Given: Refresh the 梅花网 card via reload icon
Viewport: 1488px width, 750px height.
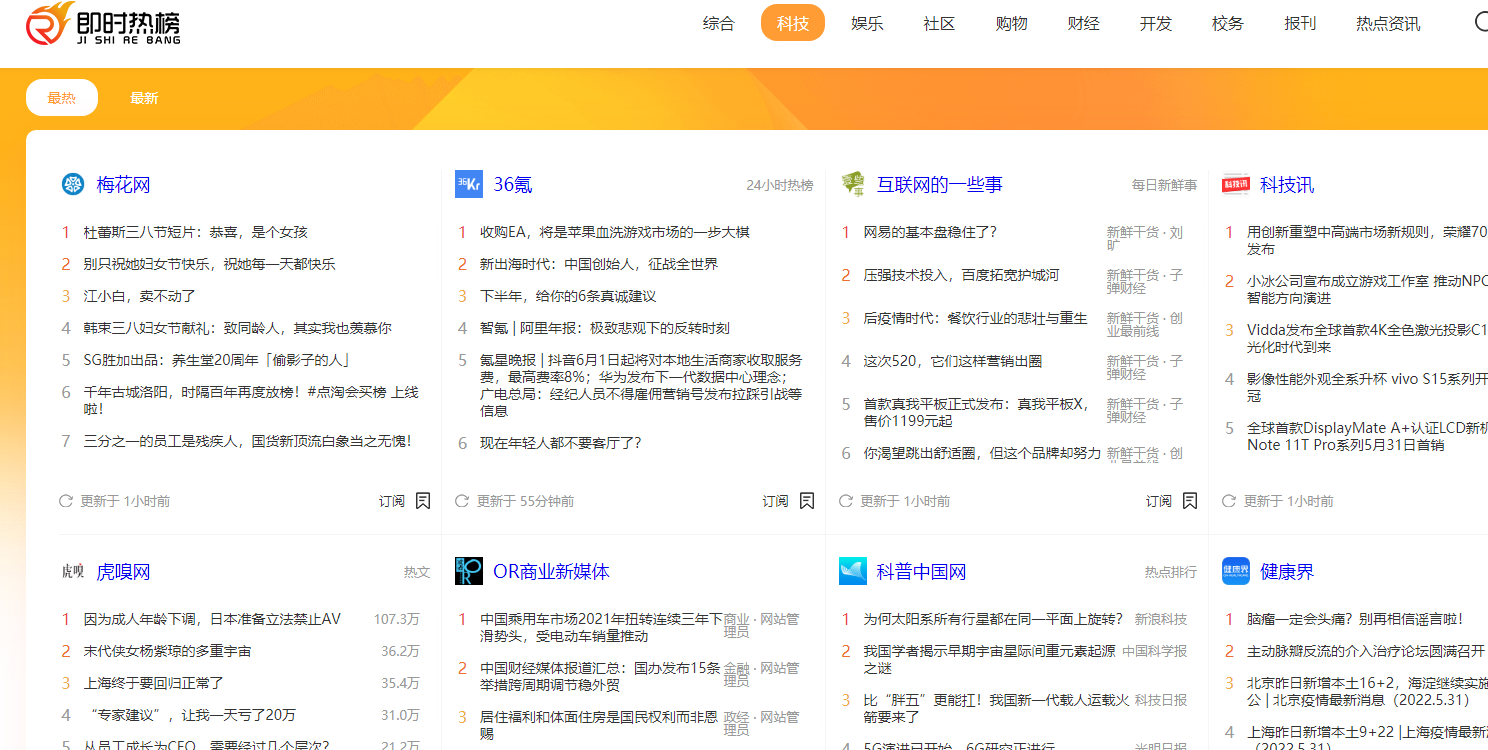Looking at the screenshot, I should pos(66,501).
